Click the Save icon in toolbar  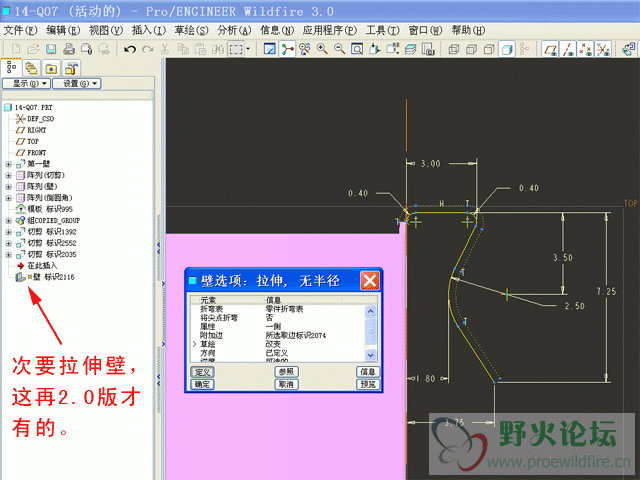tap(51, 49)
